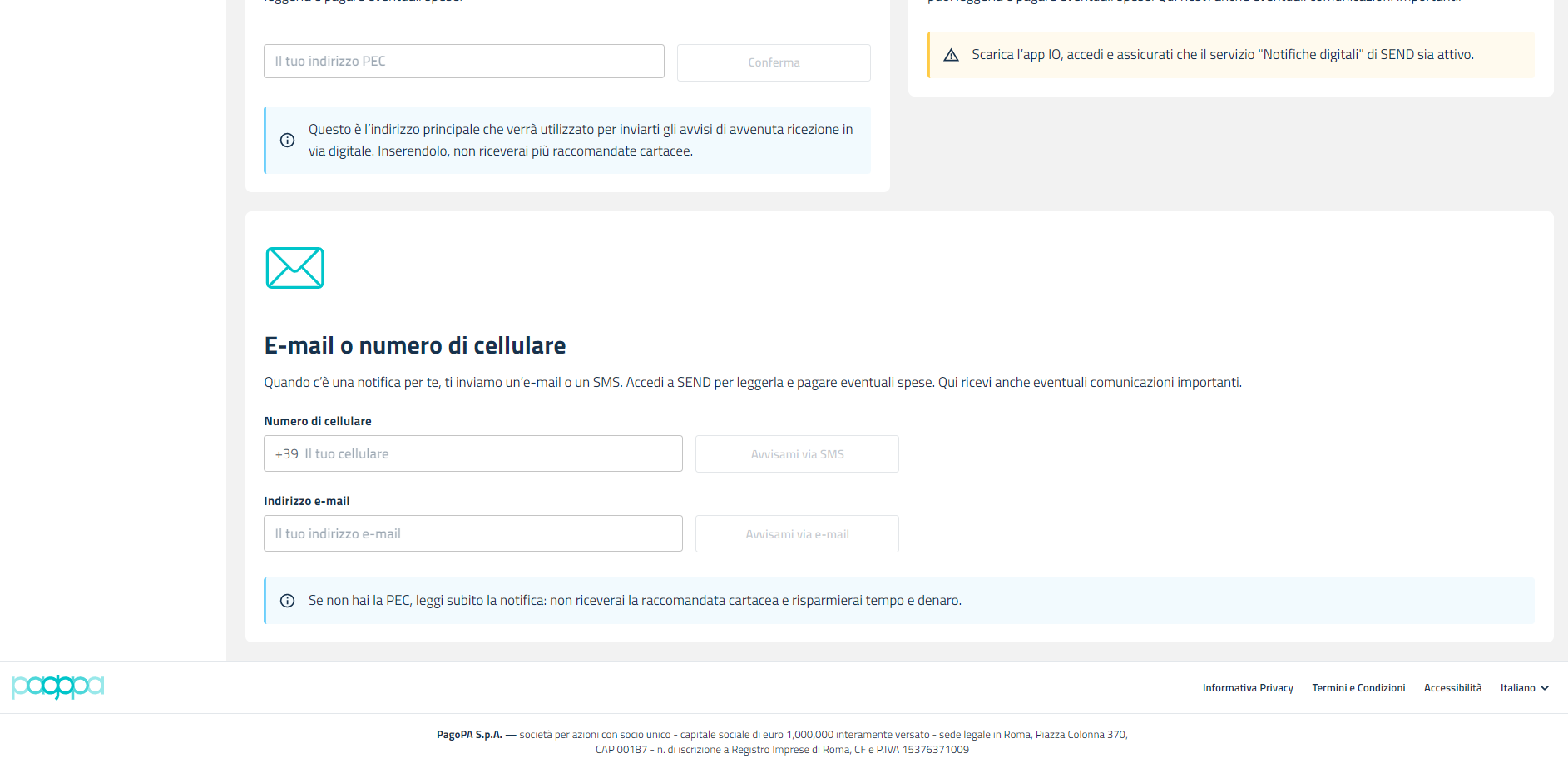Click the "Numero di cellulare" field label
1568x763 pixels.
pos(318,422)
